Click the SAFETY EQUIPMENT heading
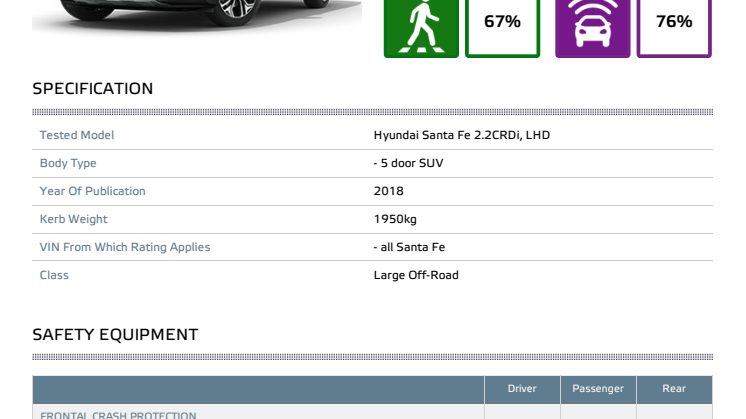 coord(115,335)
